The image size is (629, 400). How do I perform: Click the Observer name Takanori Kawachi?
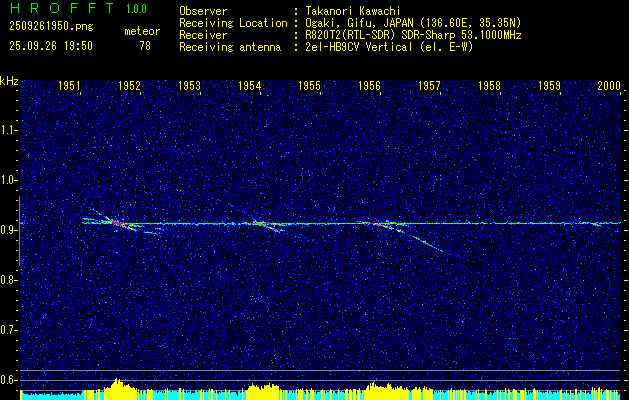click(352, 11)
